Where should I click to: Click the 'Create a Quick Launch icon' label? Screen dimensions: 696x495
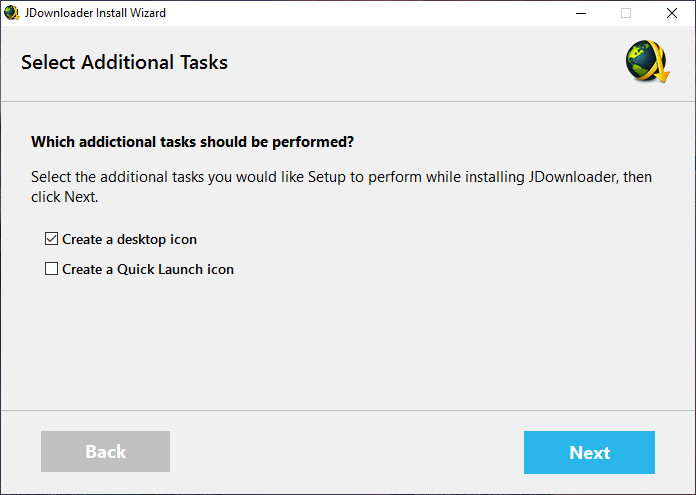(147, 269)
